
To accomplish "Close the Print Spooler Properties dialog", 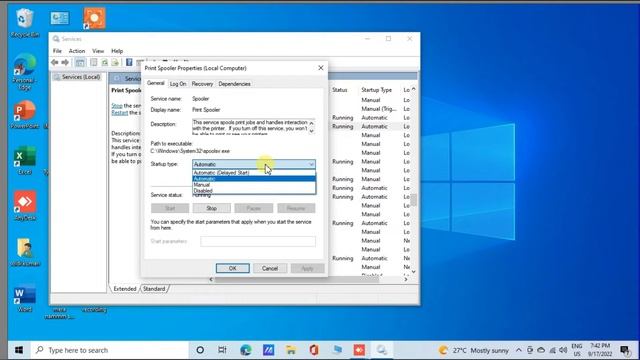I will tap(321, 68).
